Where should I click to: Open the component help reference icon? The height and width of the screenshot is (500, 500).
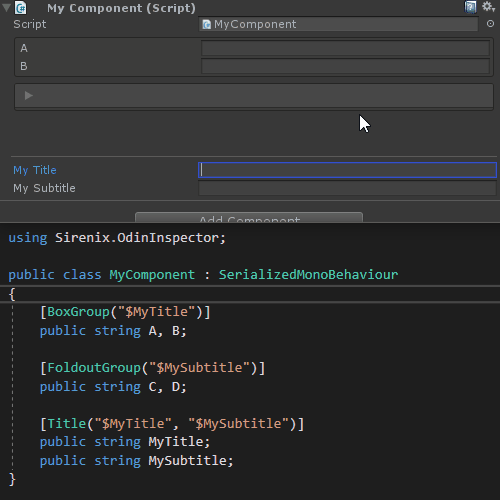point(470,7)
